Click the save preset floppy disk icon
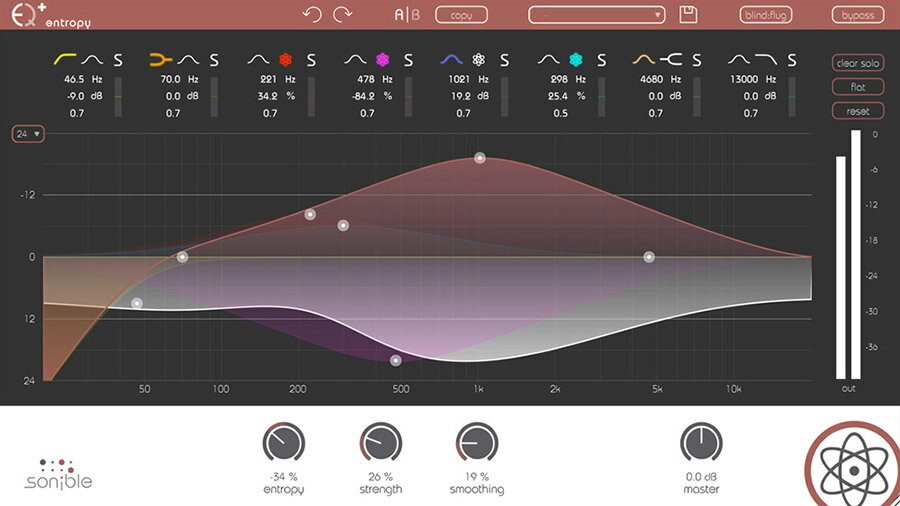This screenshot has height=506, width=900. [688, 15]
